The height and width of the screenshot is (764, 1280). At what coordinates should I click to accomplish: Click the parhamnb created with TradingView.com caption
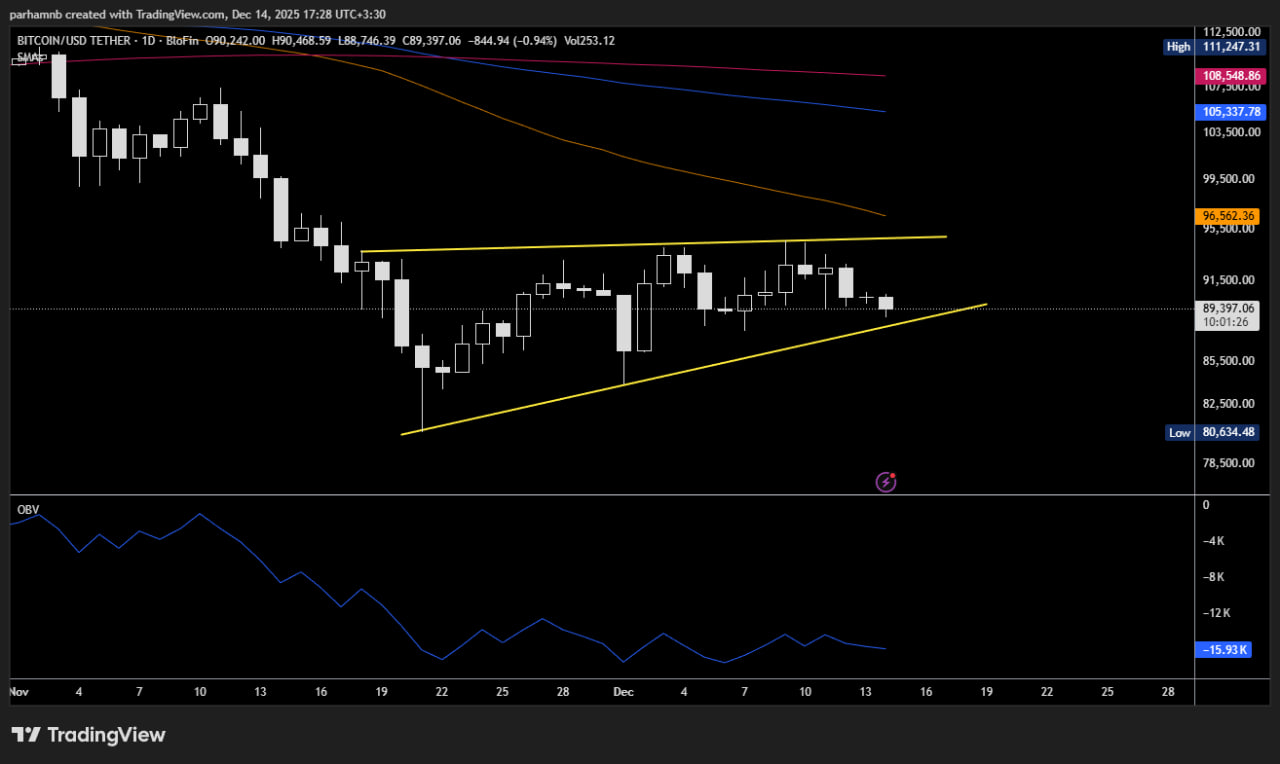click(197, 14)
